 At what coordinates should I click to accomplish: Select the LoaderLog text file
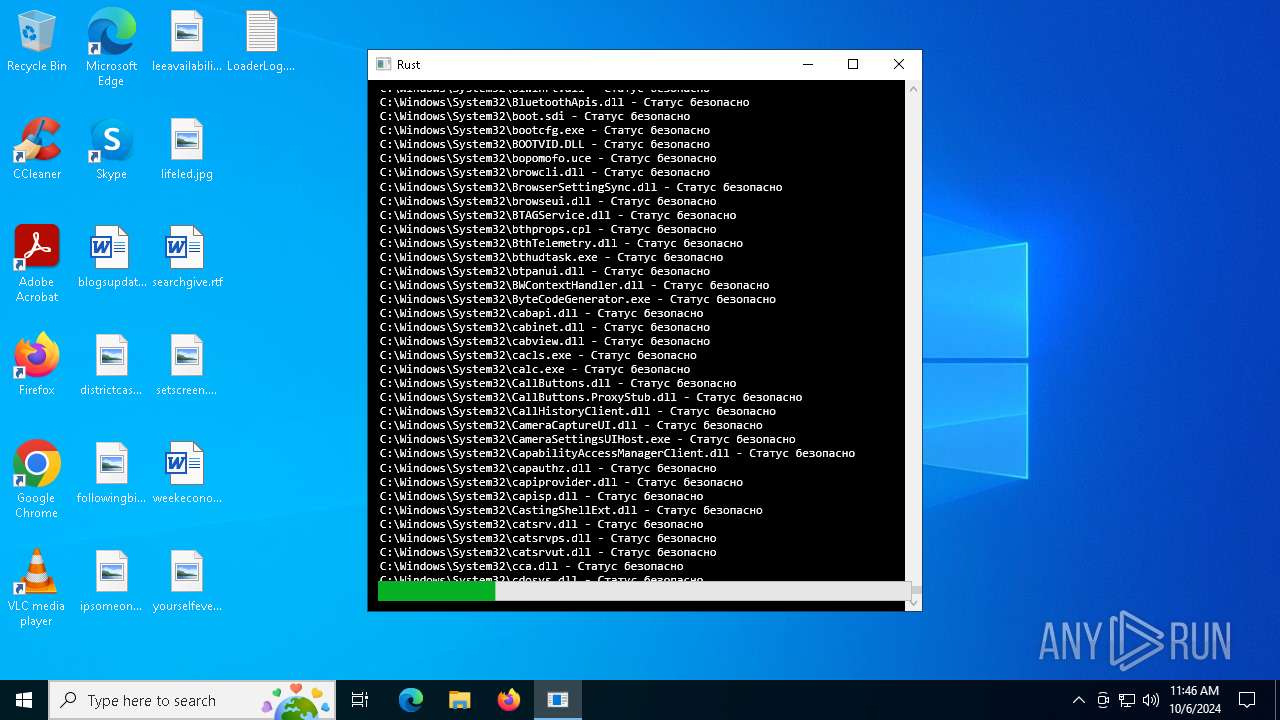pyautogui.click(x=261, y=42)
